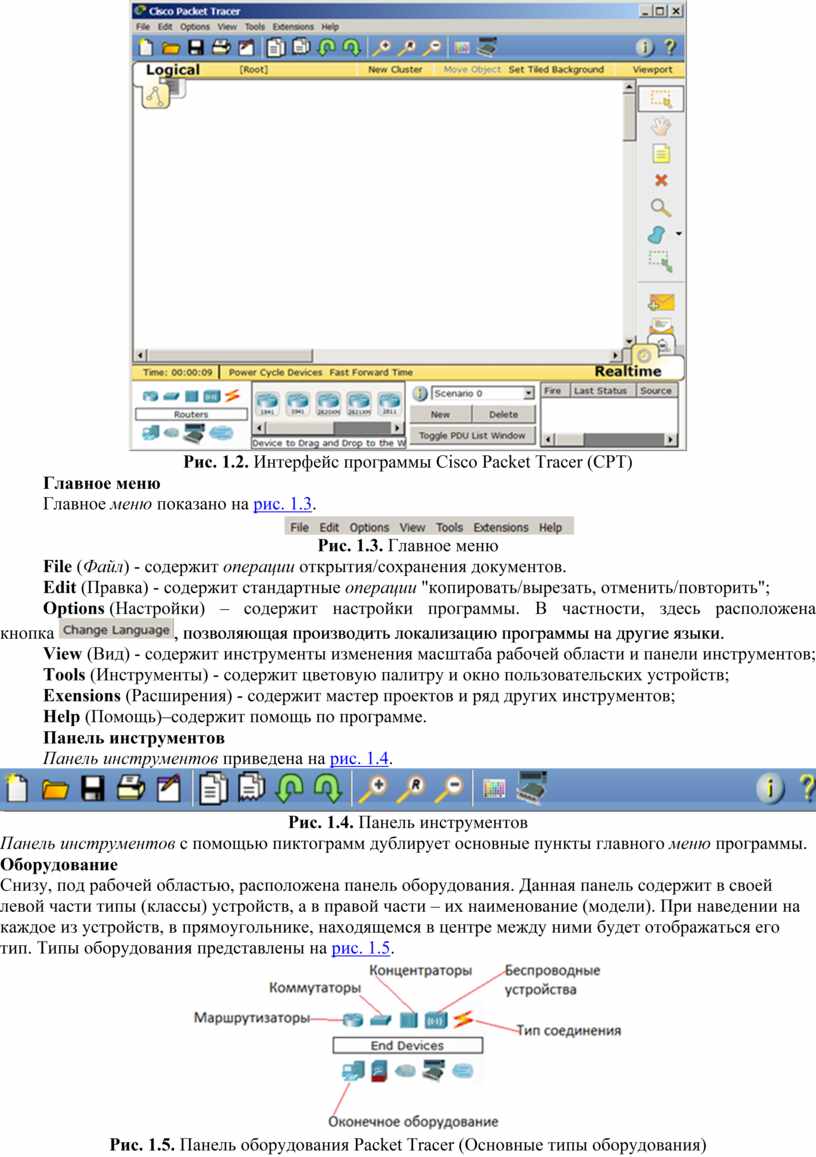Click Routers category icon in Figure 1.2 device panel

[151, 396]
